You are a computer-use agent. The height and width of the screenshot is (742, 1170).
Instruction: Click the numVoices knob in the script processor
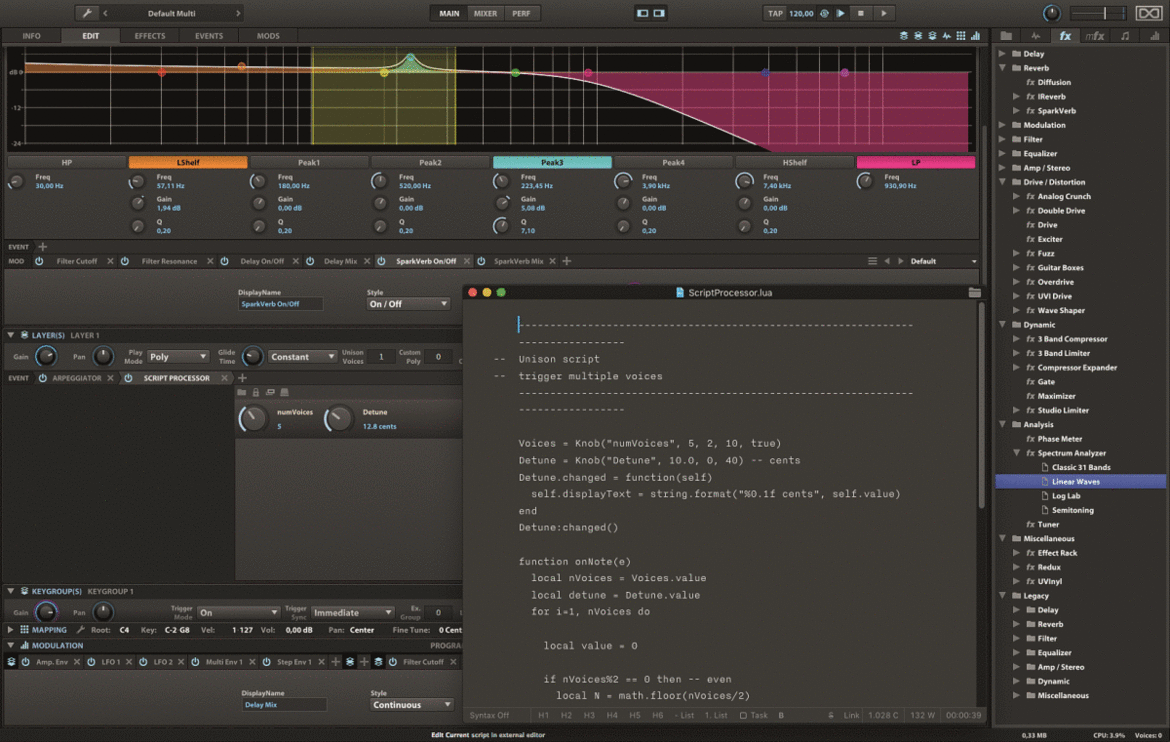pos(252,419)
